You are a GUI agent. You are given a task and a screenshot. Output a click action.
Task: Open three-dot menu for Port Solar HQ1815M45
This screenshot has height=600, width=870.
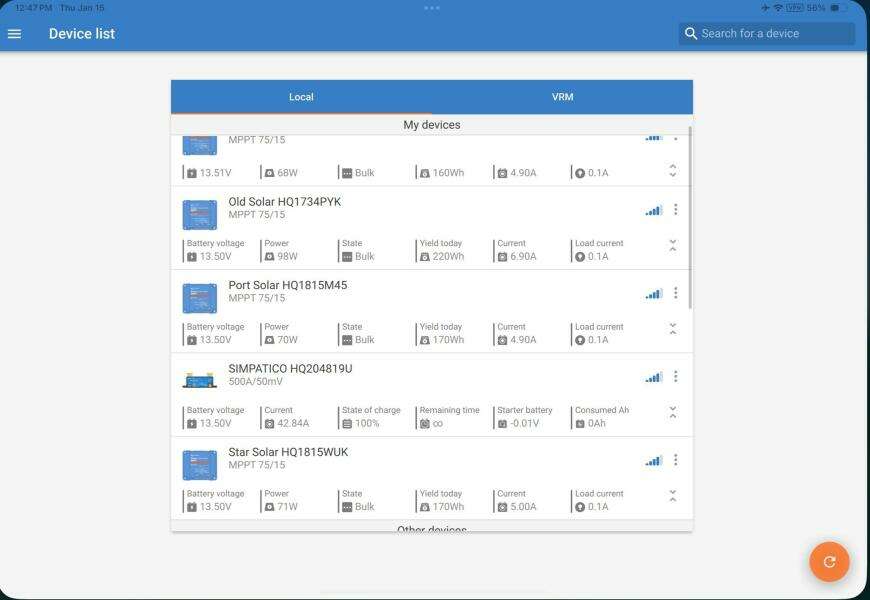(x=676, y=293)
